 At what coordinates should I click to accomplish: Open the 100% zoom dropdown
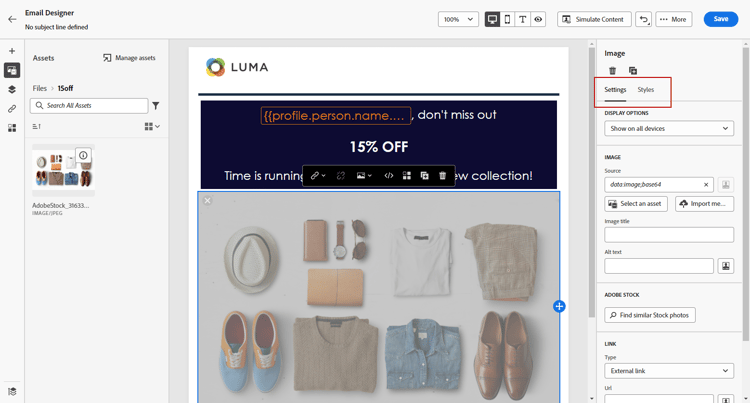point(458,19)
